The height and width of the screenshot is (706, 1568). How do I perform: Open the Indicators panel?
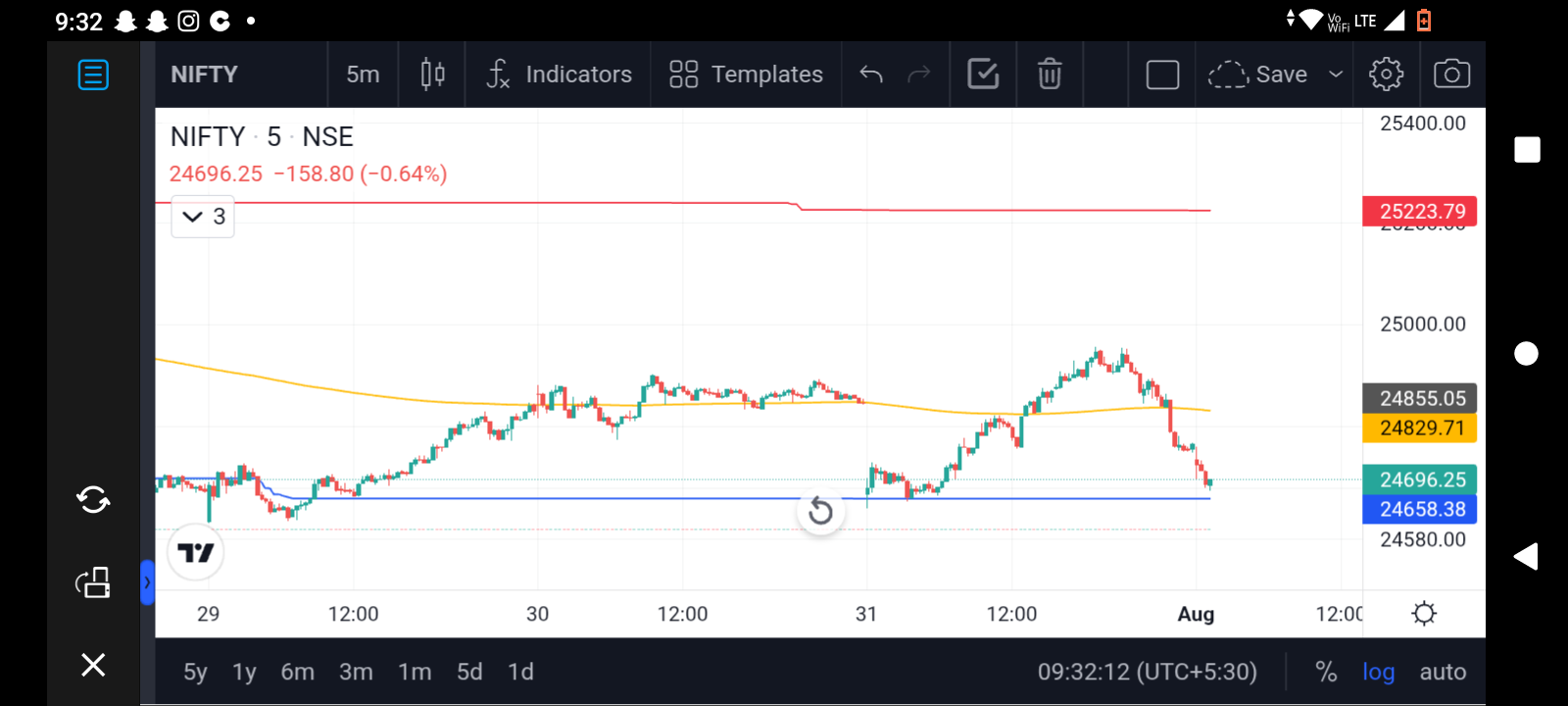point(560,75)
